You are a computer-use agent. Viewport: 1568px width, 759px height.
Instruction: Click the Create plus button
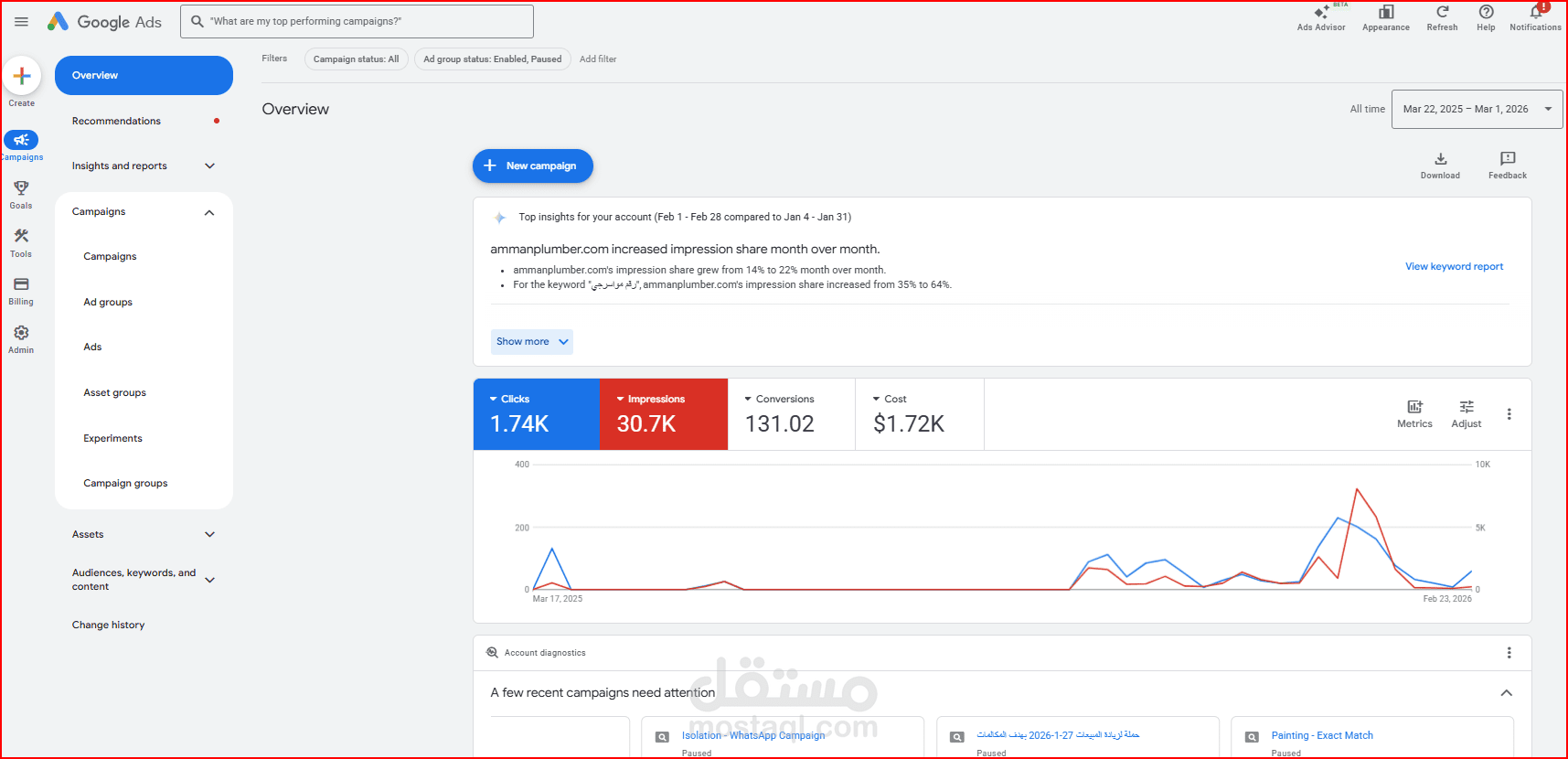click(x=22, y=76)
